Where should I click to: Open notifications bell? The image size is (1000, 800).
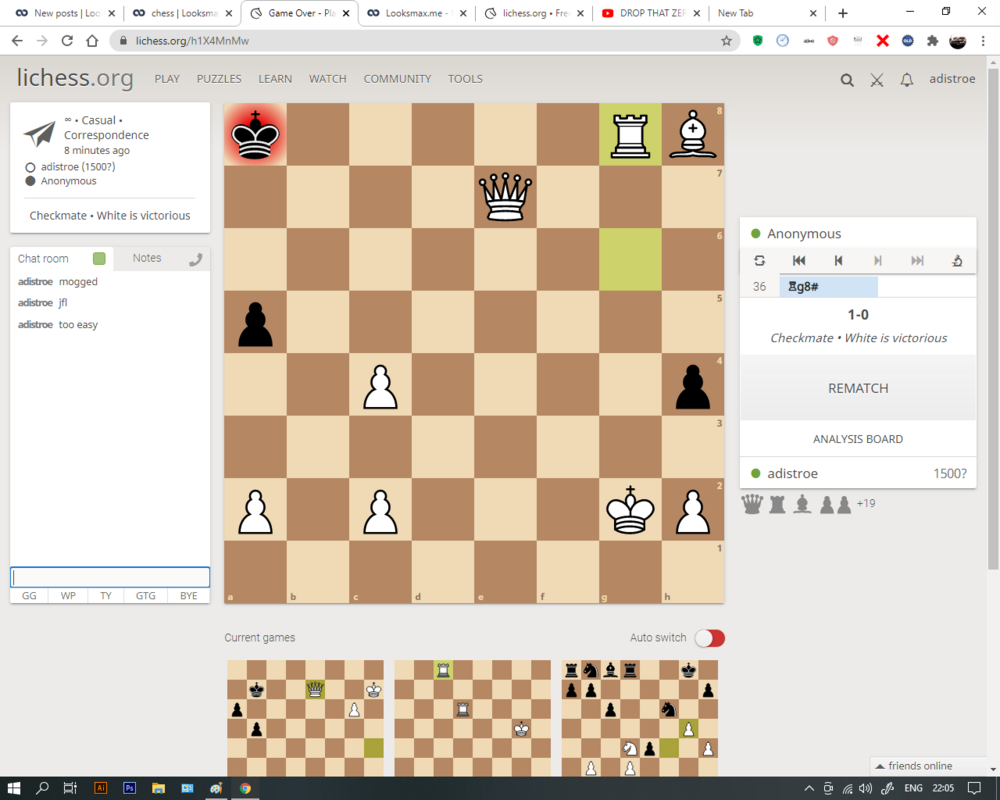tap(906, 80)
